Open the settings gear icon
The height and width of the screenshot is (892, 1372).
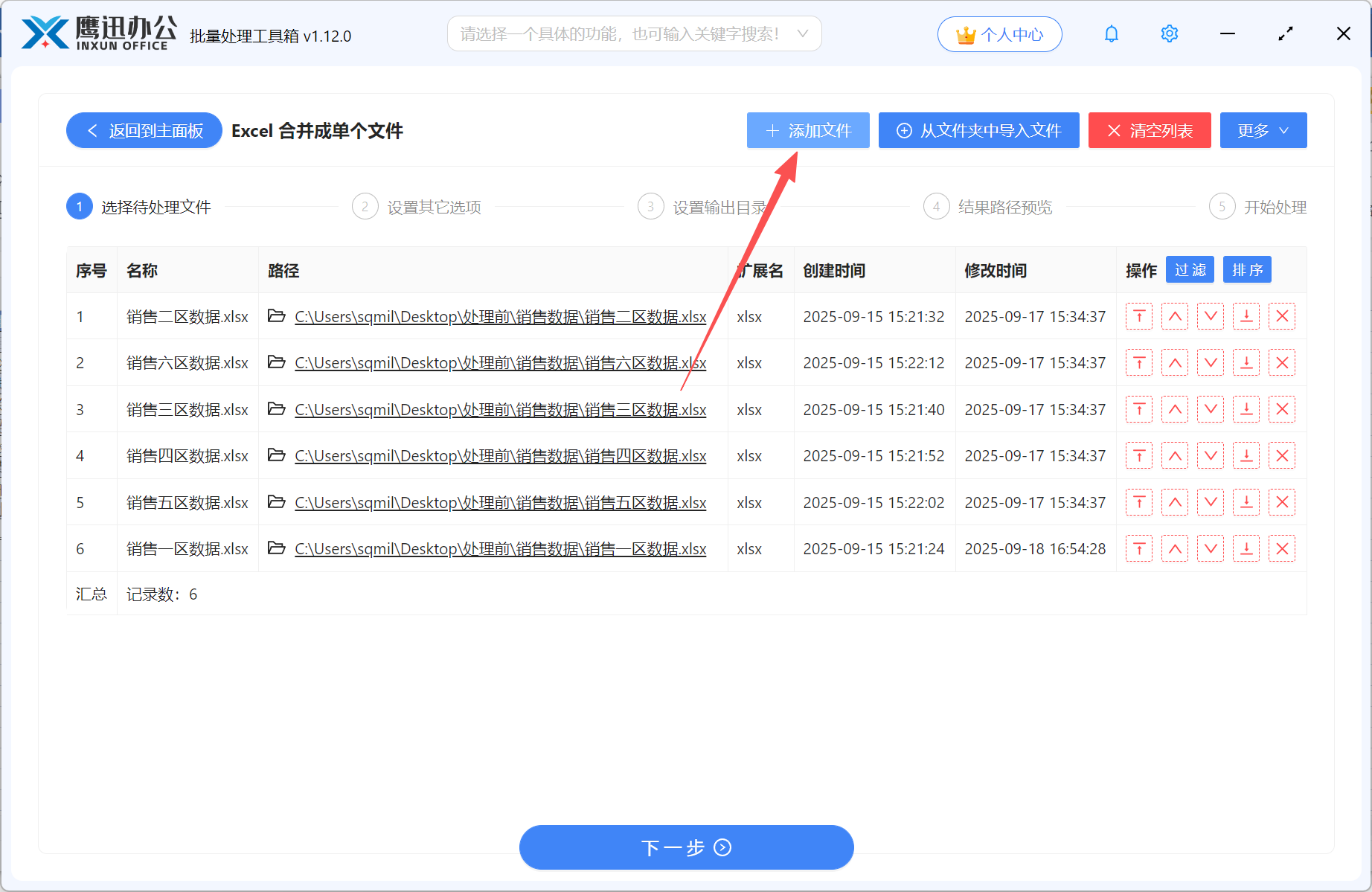(1169, 33)
